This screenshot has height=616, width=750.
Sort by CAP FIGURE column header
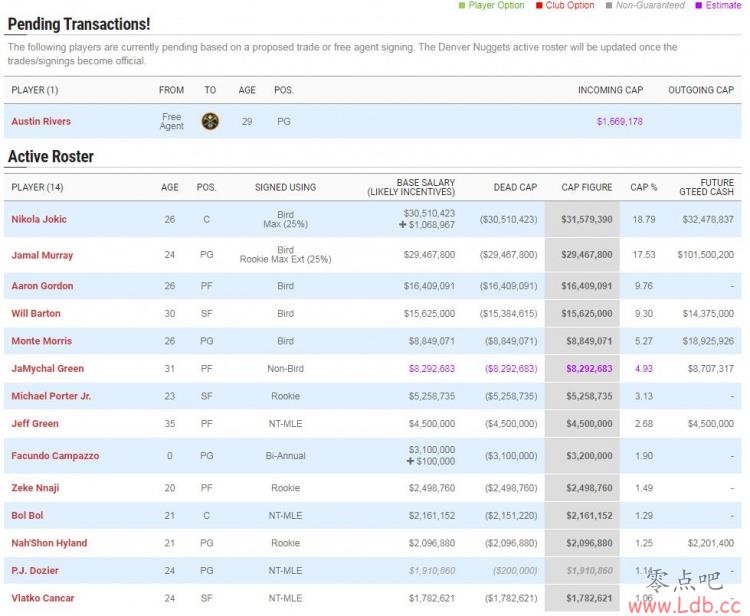point(587,187)
